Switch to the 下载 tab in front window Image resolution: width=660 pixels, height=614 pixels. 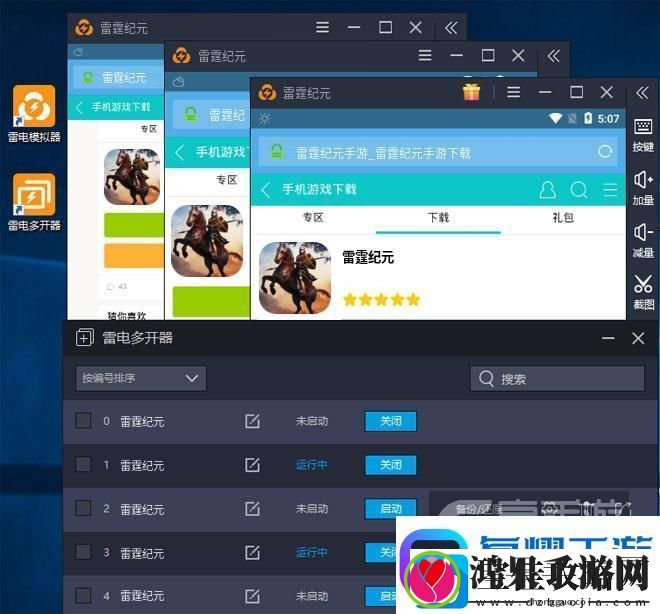coord(438,218)
